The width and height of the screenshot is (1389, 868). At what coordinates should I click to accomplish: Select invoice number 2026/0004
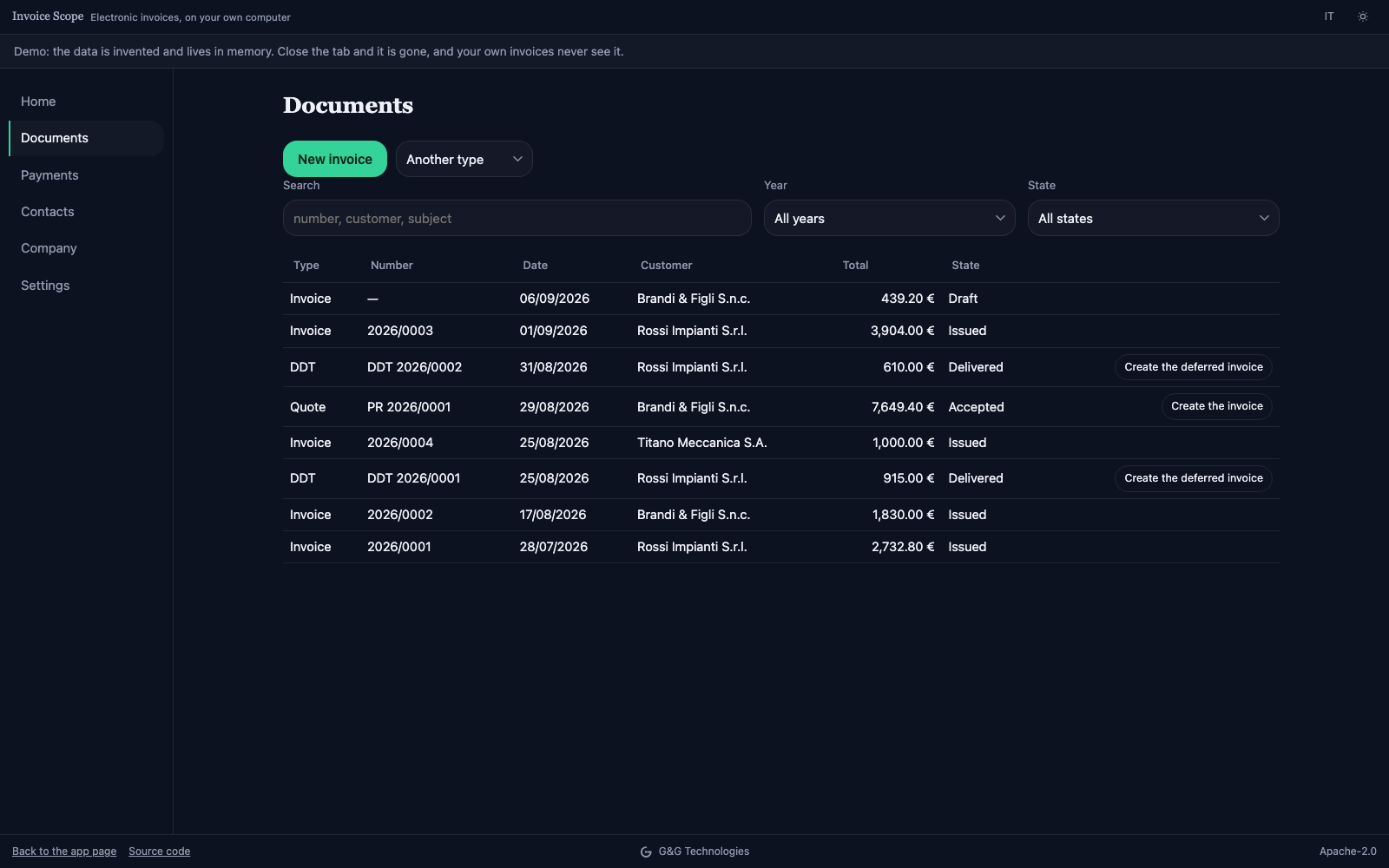tap(400, 443)
